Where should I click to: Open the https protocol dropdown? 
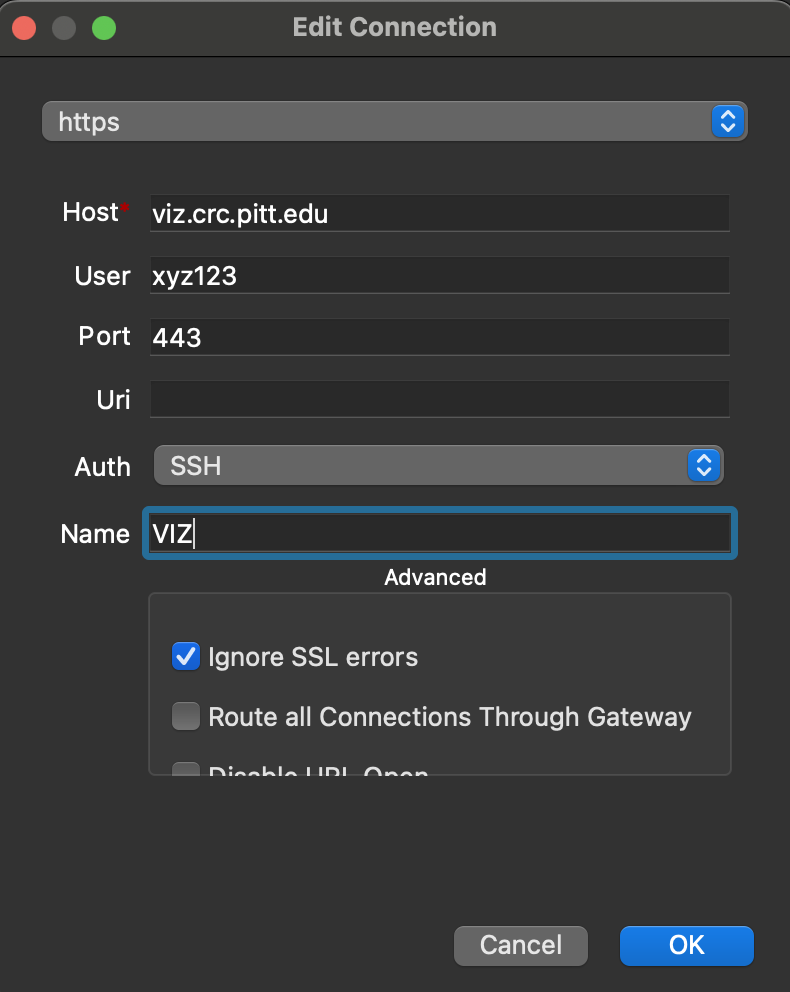(395, 121)
